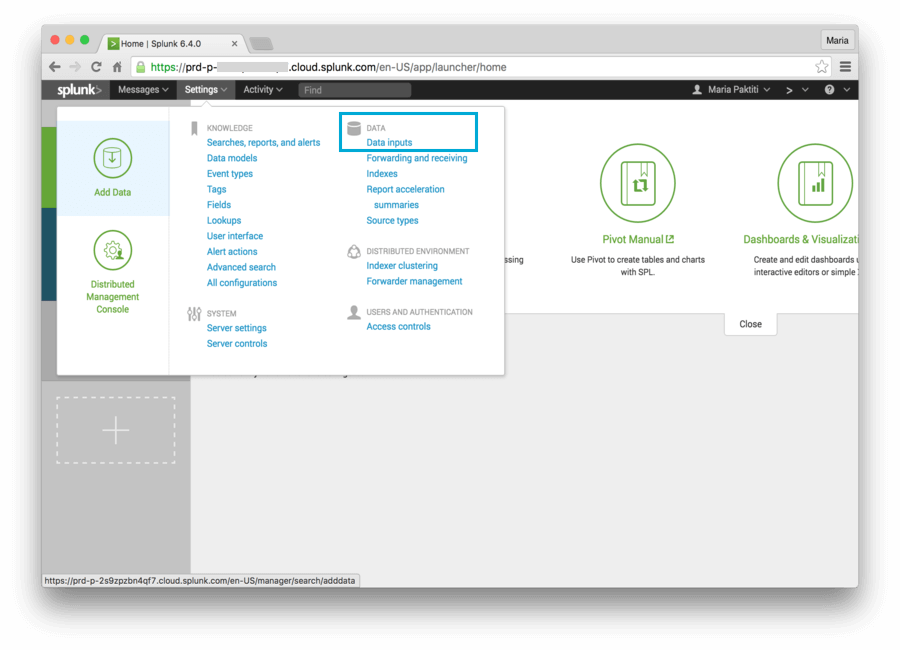
Task: Open Fields settings
Action: point(219,204)
